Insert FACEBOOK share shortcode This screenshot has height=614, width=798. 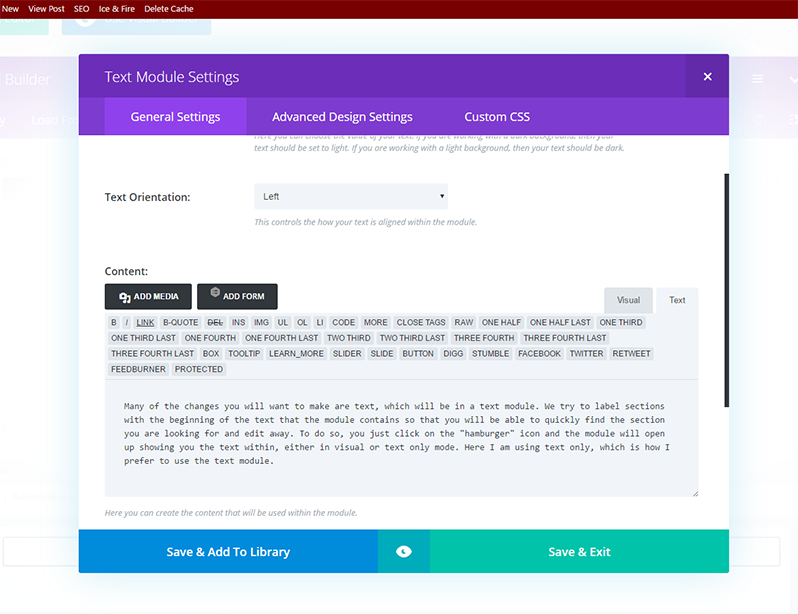[x=539, y=354]
